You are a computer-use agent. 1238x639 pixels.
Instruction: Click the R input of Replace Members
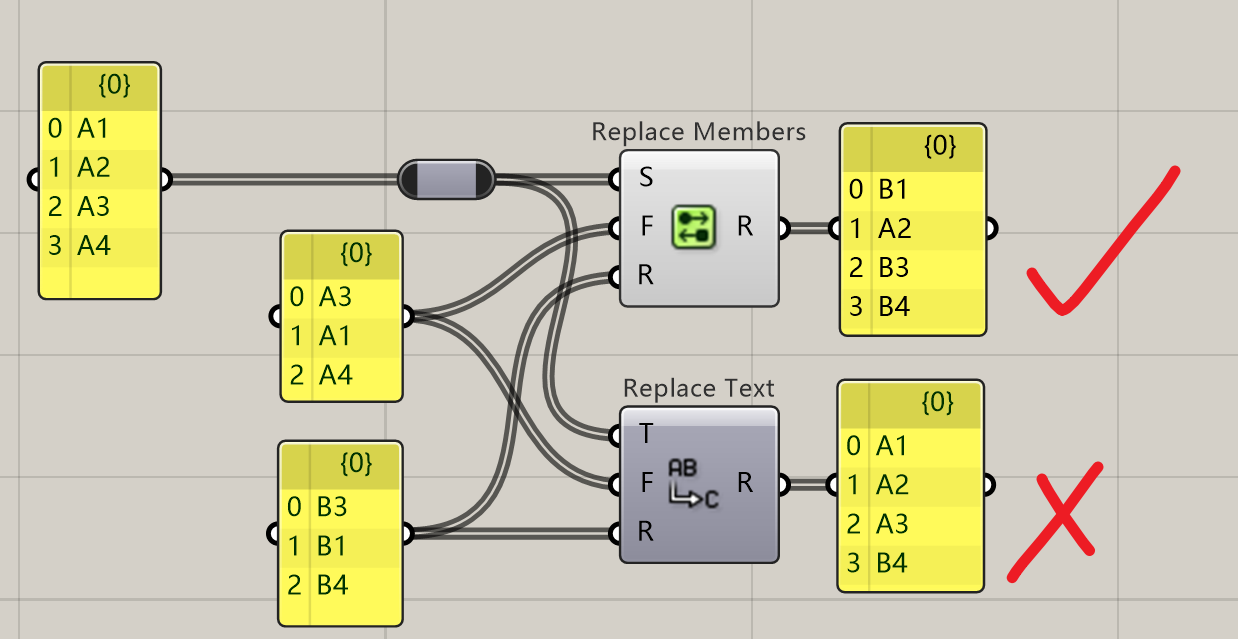click(645, 275)
